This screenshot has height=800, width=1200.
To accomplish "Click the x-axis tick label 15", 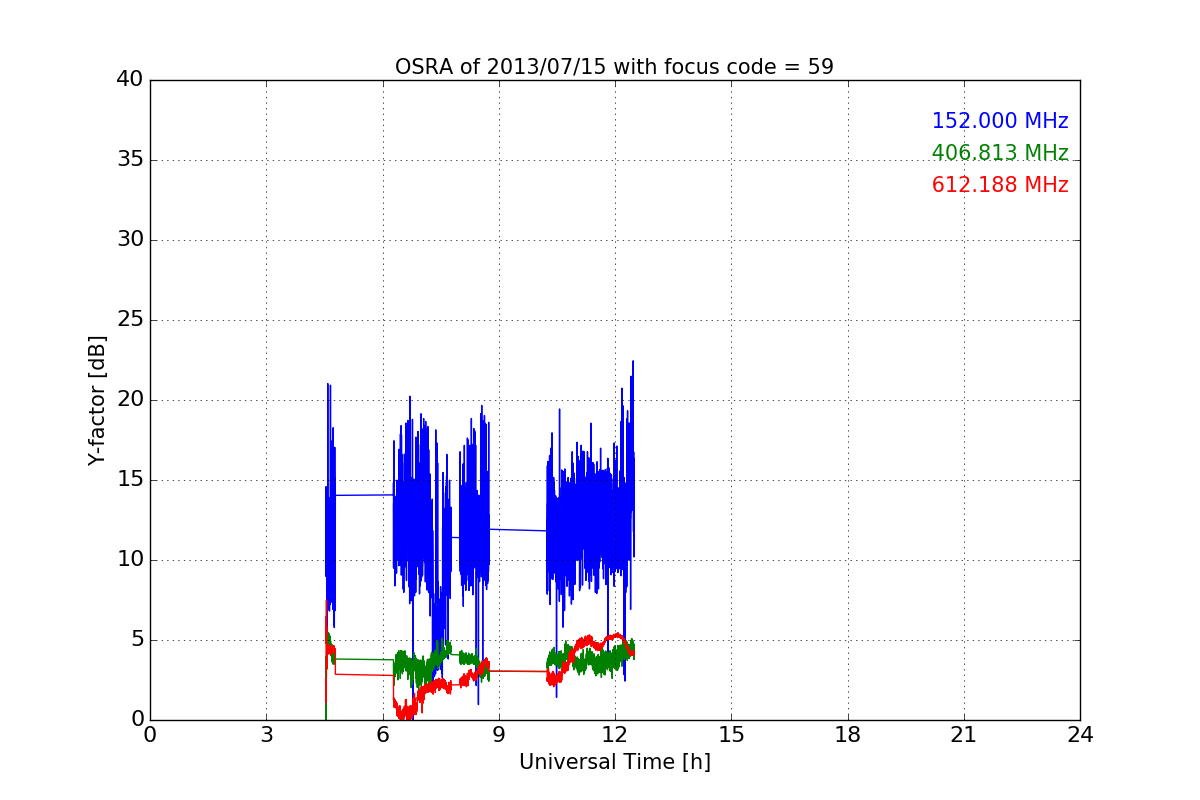I will coord(731,735).
